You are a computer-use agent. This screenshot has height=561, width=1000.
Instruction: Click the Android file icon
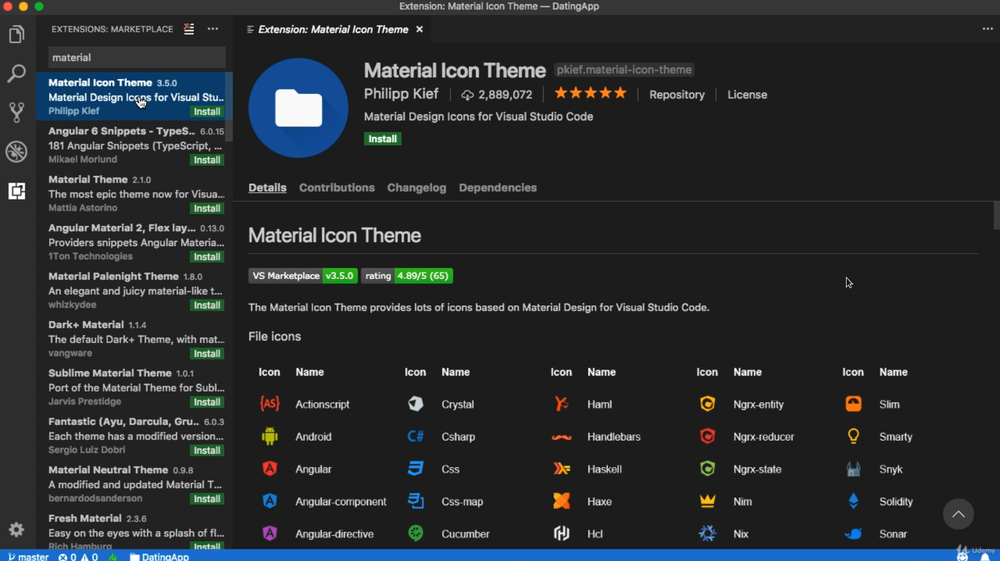pos(270,436)
